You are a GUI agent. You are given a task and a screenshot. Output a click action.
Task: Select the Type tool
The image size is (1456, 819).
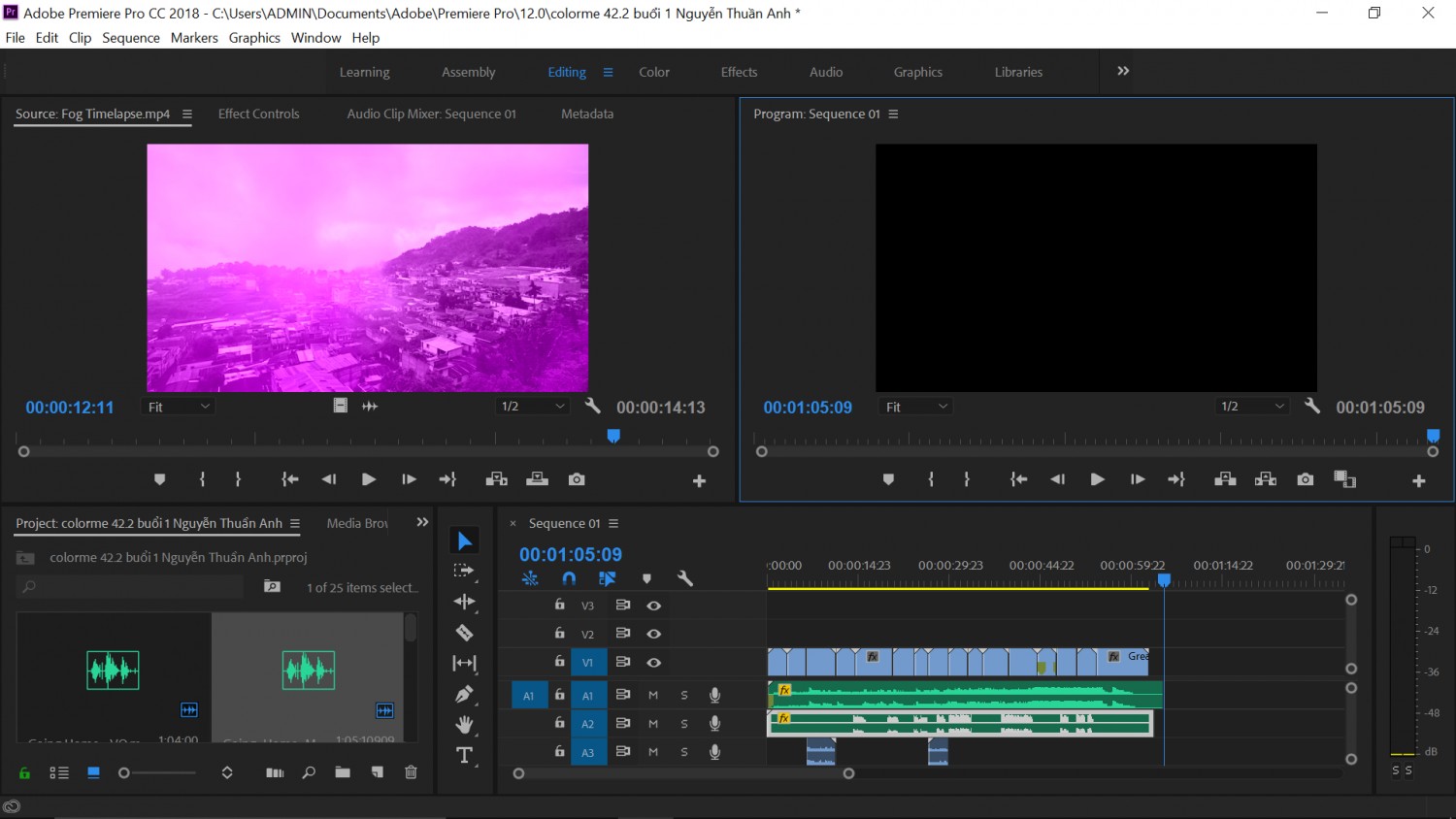pyautogui.click(x=464, y=755)
